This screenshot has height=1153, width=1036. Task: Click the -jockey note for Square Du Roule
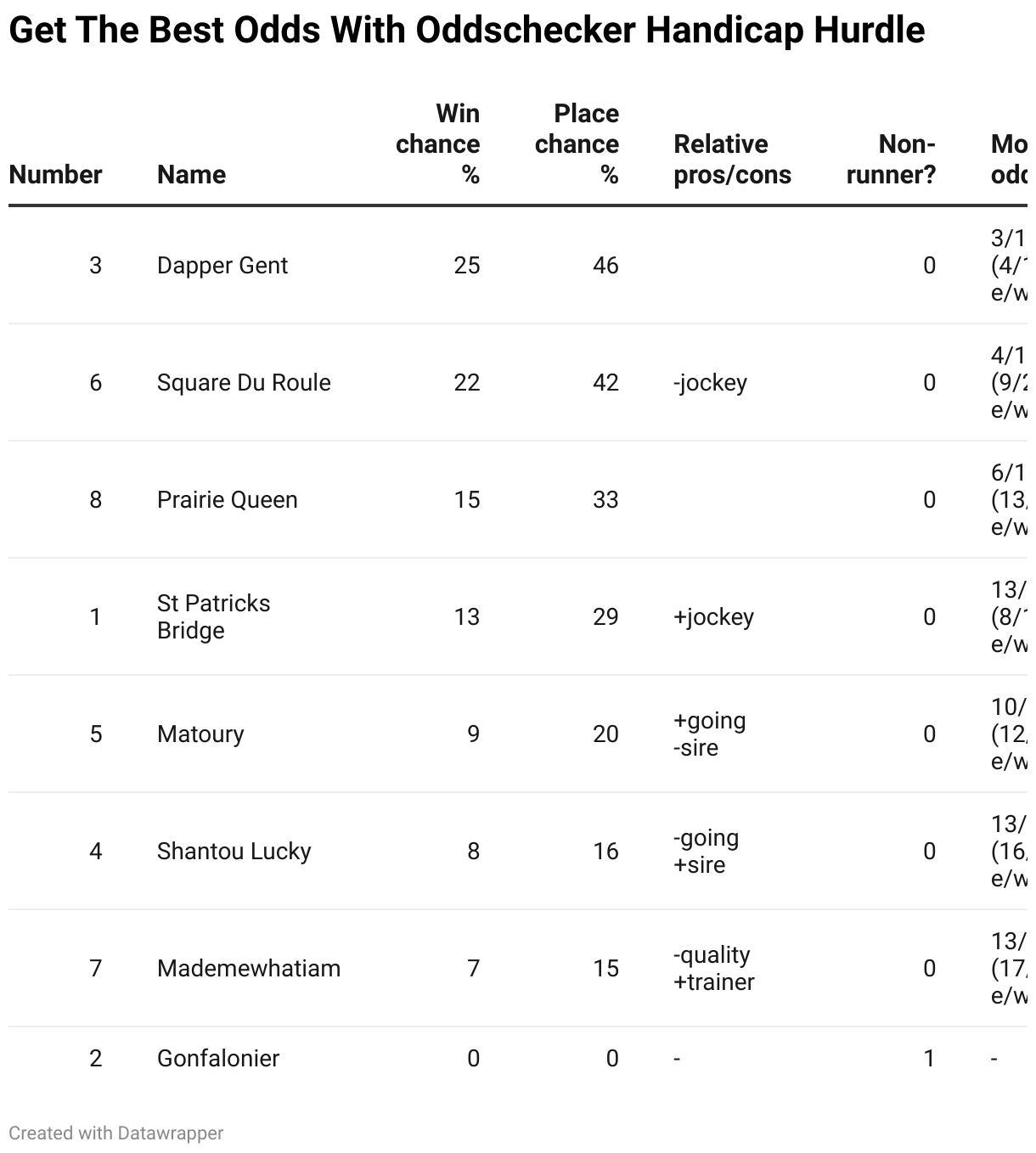click(710, 383)
